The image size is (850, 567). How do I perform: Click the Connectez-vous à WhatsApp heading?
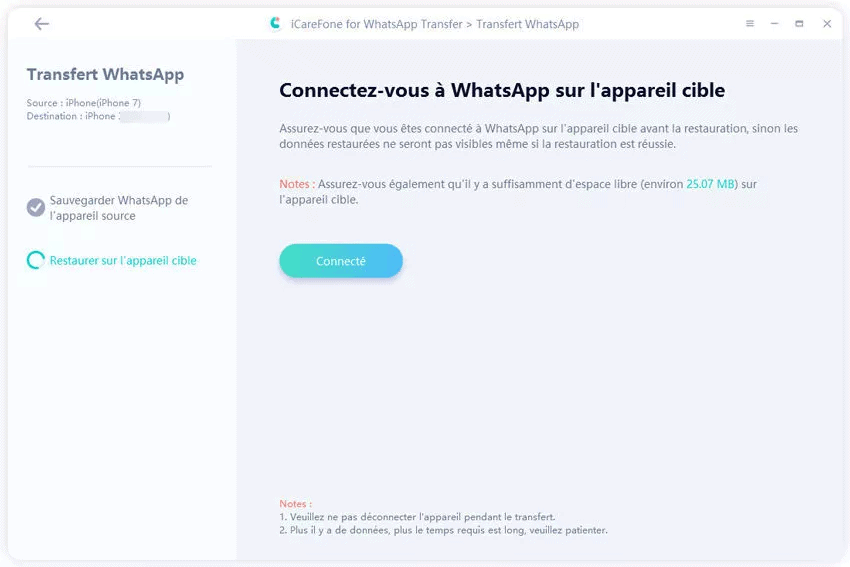click(502, 90)
